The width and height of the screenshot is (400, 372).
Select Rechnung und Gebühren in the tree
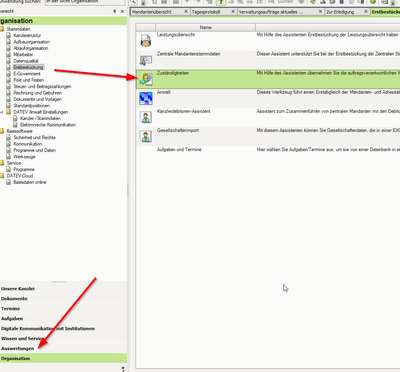point(38,93)
